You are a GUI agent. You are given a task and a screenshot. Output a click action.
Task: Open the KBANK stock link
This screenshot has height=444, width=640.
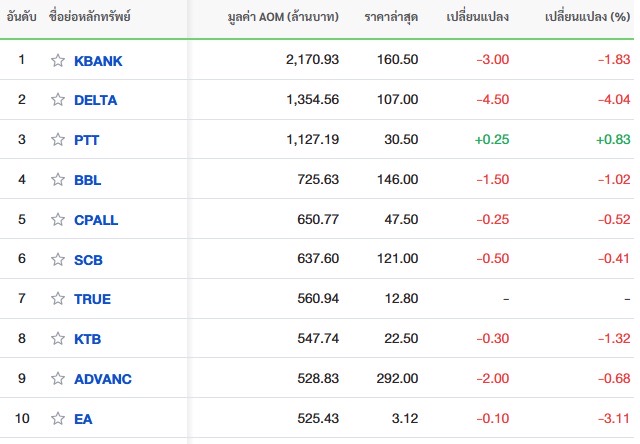click(x=98, y=61)
